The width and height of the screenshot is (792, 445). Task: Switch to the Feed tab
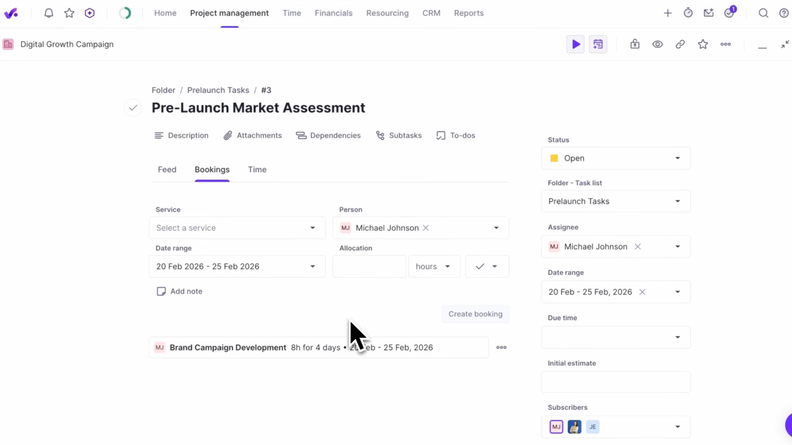point(167,170)
